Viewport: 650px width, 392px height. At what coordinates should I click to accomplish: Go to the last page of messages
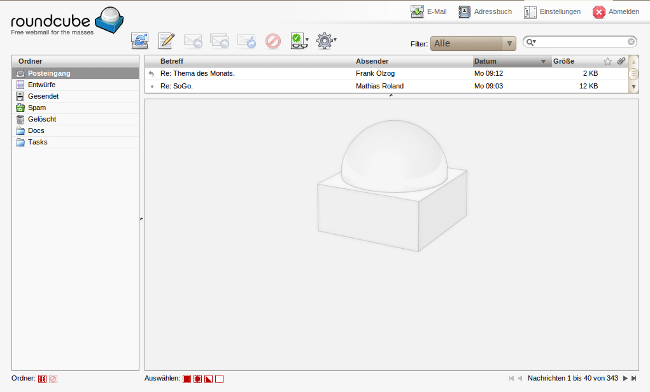633,378
